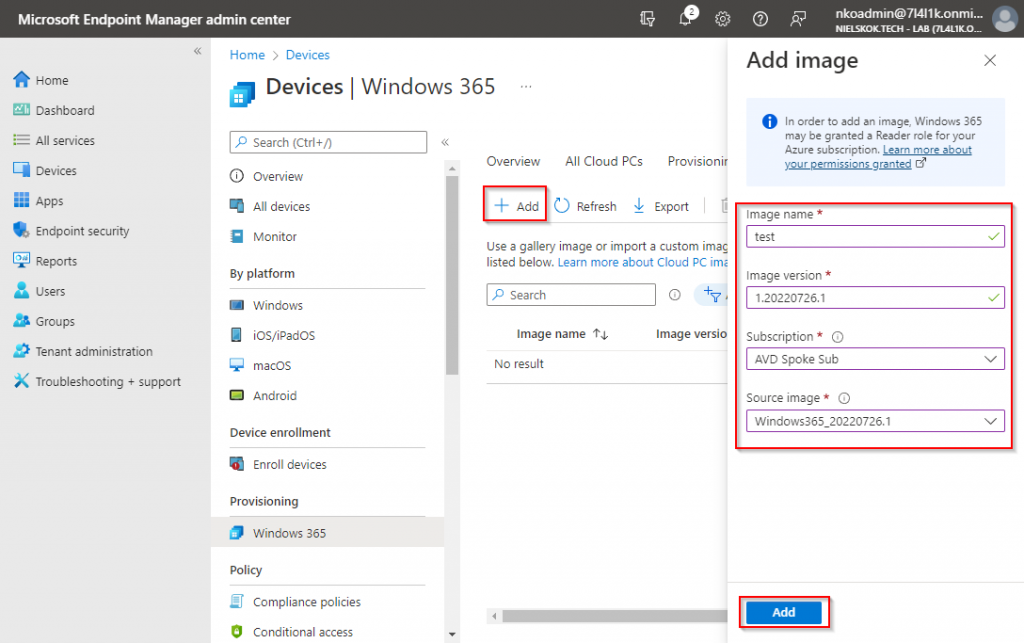
Task: Open the directory and subscription filter icon
Action: tap(647, 19)
